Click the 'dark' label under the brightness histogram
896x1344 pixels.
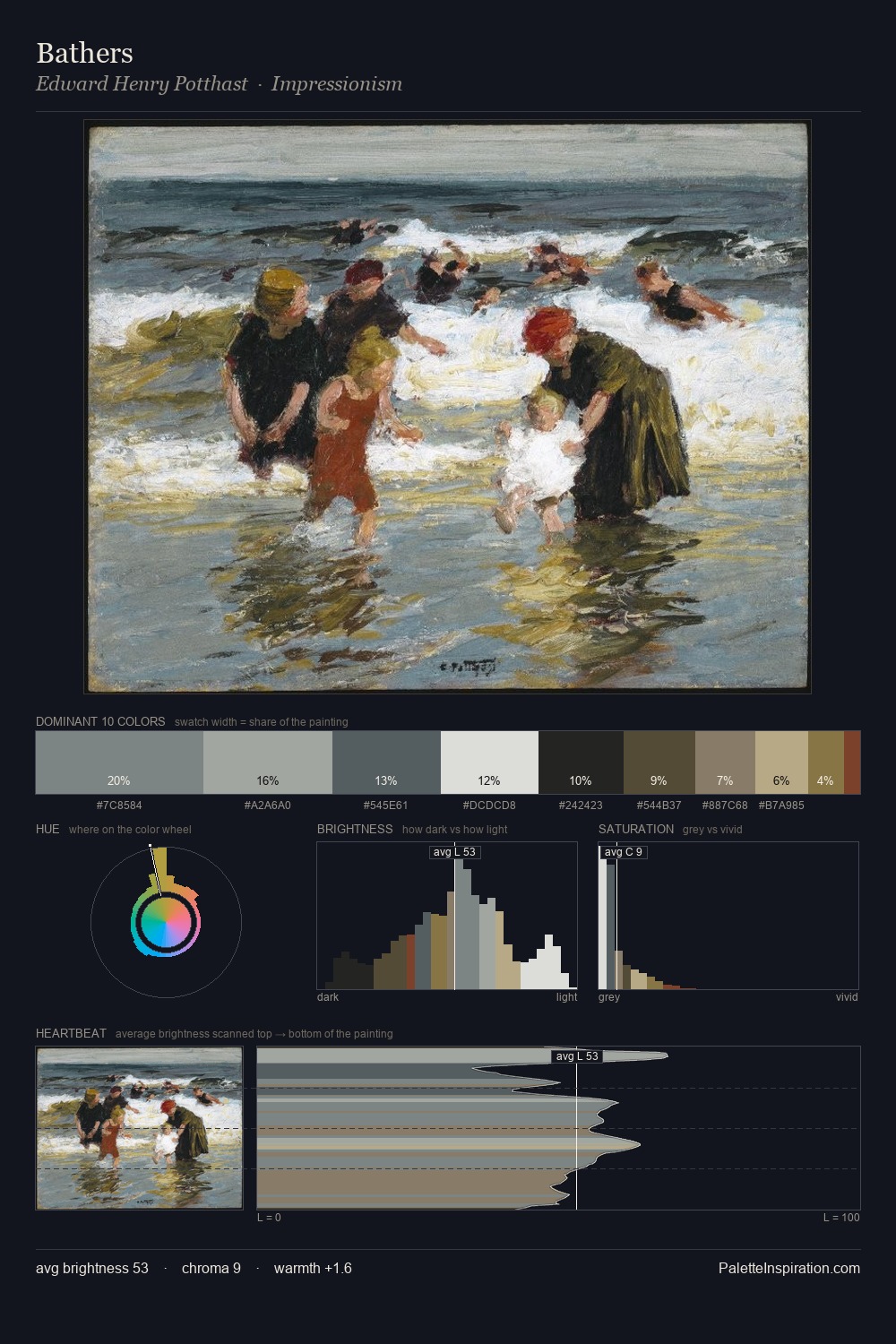(x=328, y=996)
